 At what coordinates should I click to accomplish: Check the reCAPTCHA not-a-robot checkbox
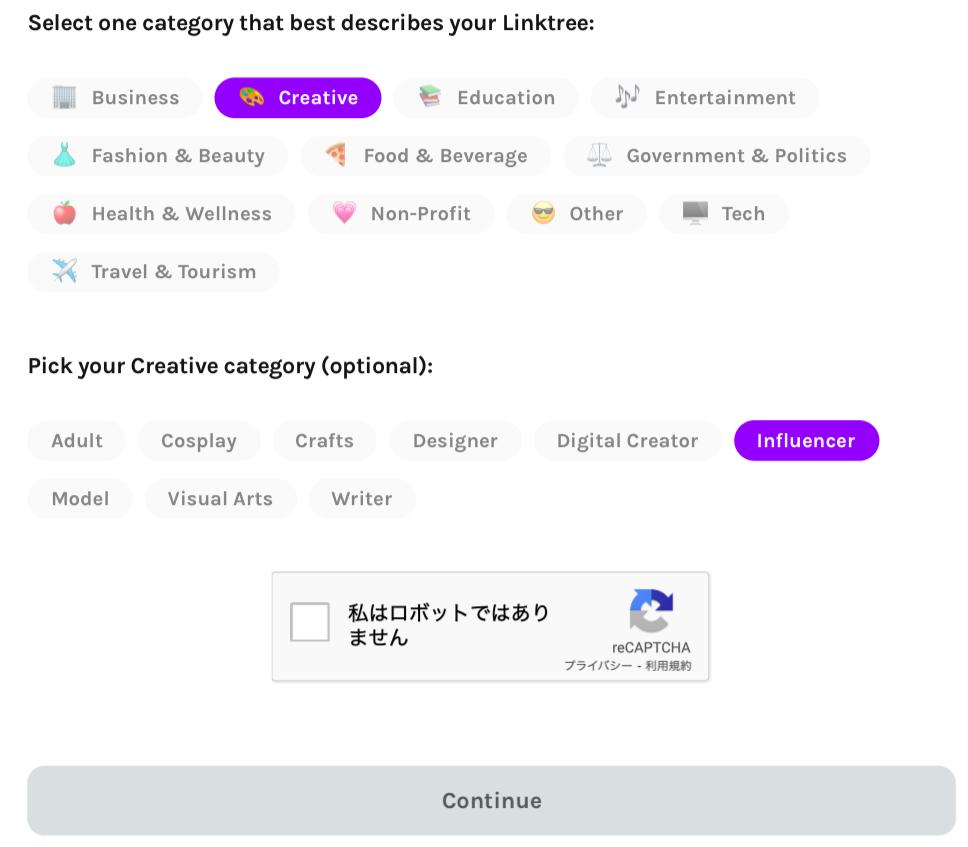pos(310,622)
